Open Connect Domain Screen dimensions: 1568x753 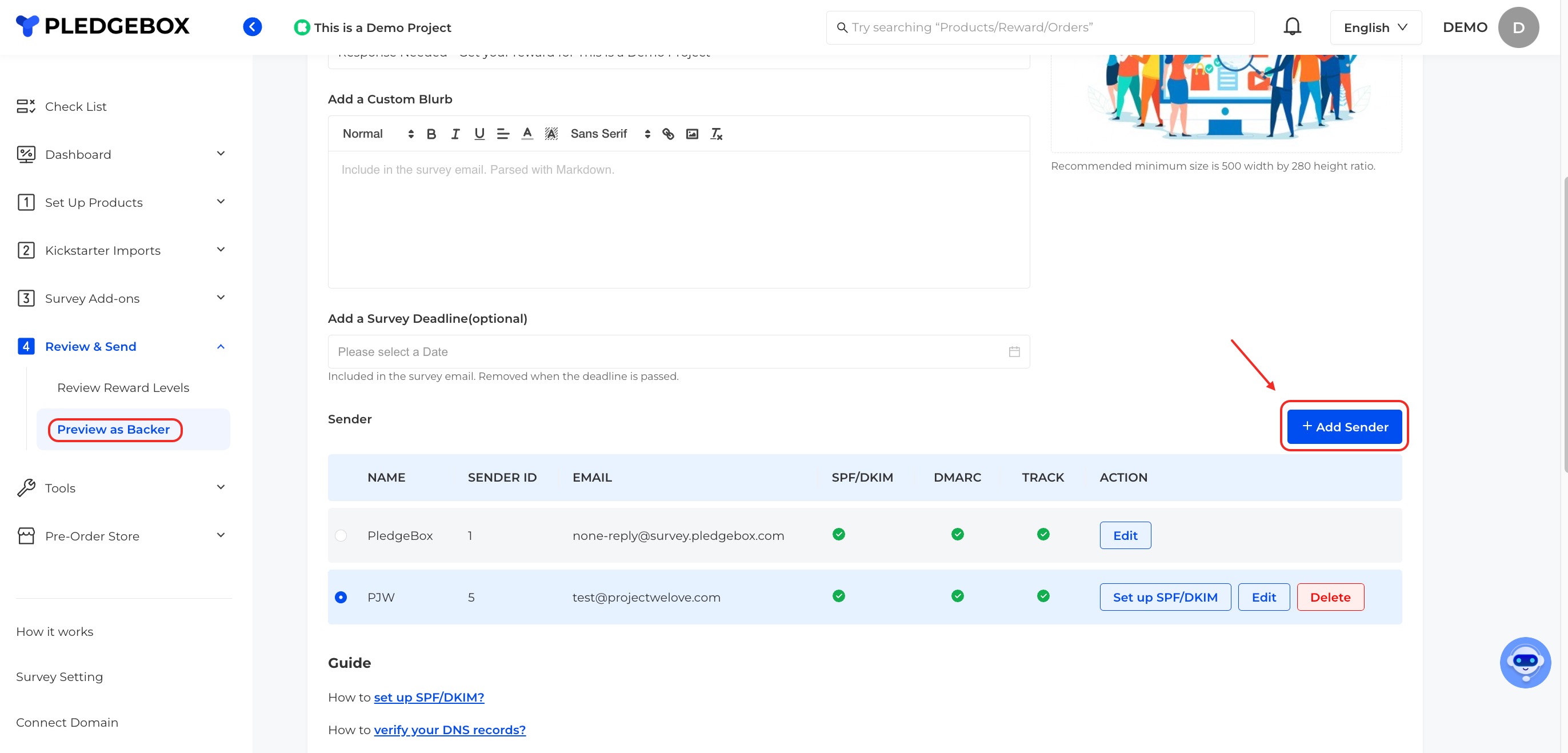coord(67,723)
